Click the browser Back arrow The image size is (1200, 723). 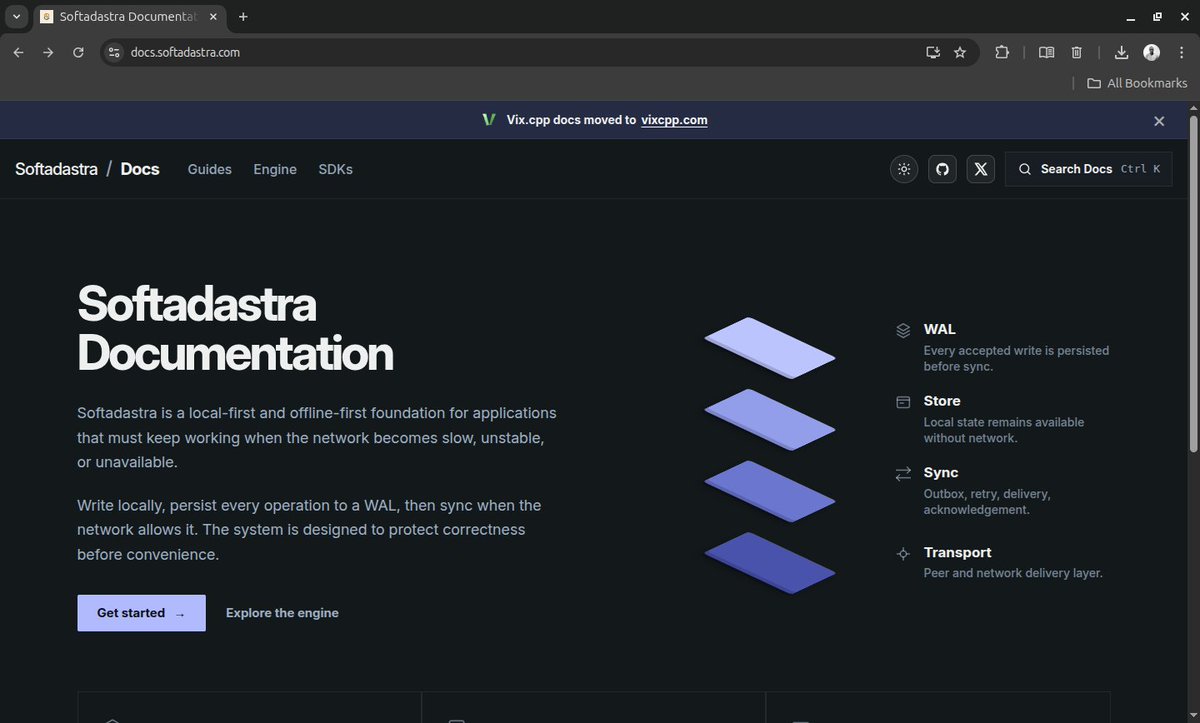(x=18, y=52)
